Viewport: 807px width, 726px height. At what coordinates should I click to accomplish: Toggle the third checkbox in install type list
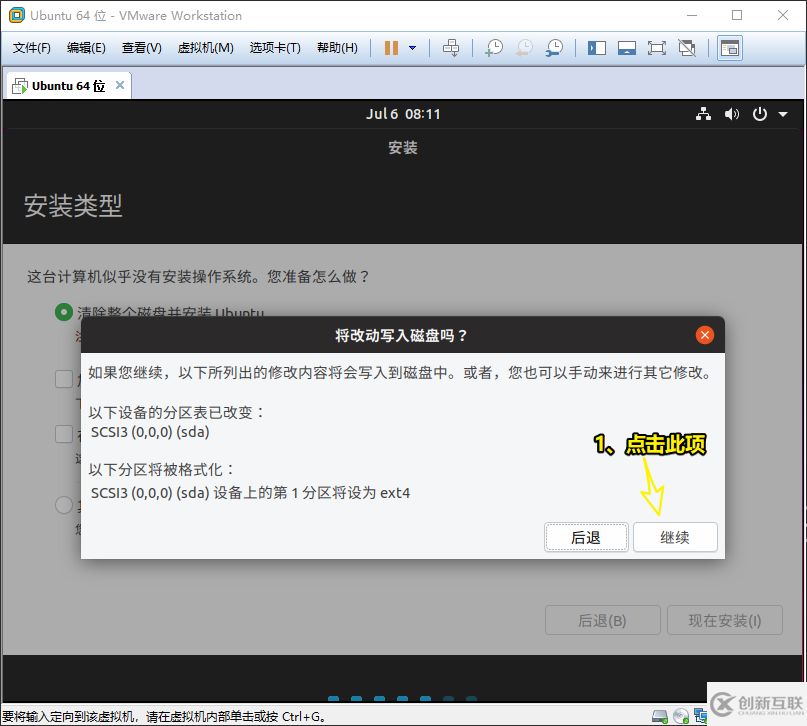(64, 434)
